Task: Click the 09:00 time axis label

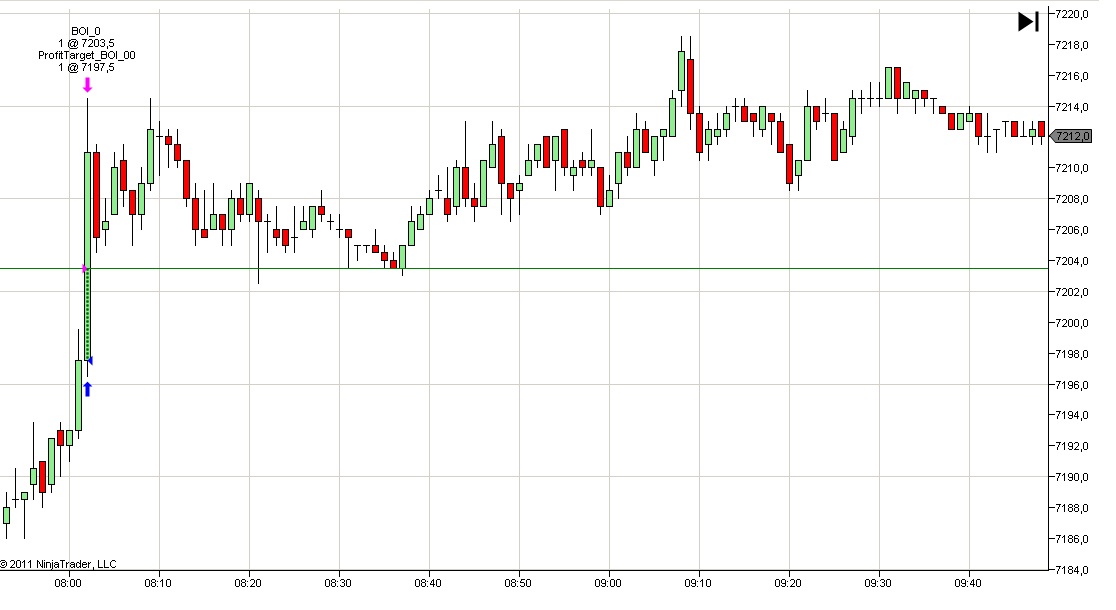Action: (608, 583)
